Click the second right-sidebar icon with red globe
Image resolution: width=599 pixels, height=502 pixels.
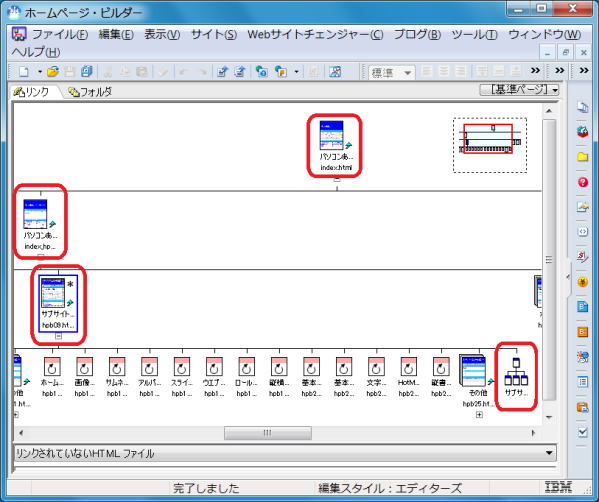582,132
